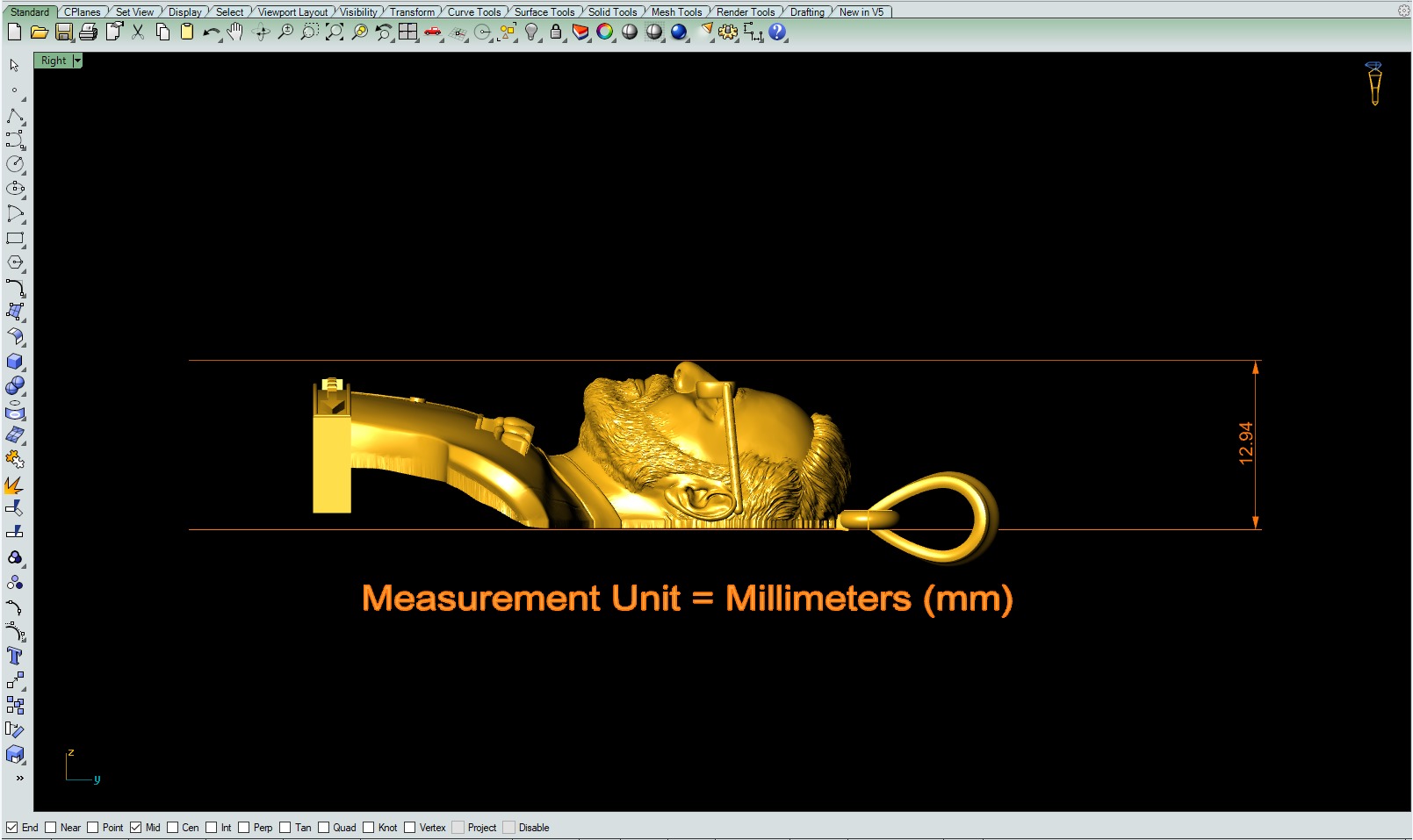
Task: Open the New in V5 tab
Action: (x=861, y=12)
